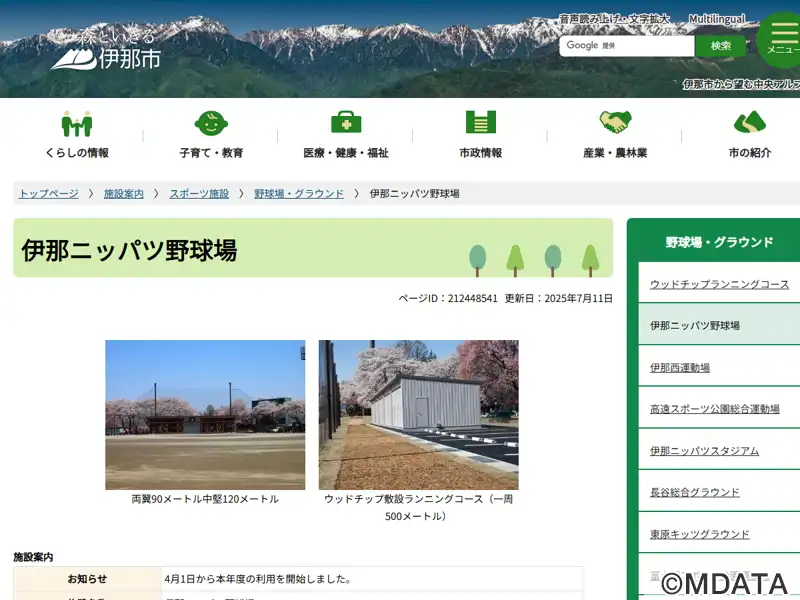This screenshot has width=800, height=600.
Task: Open the 子育て・教育 menu label
Action: click(x=211, y=153)
